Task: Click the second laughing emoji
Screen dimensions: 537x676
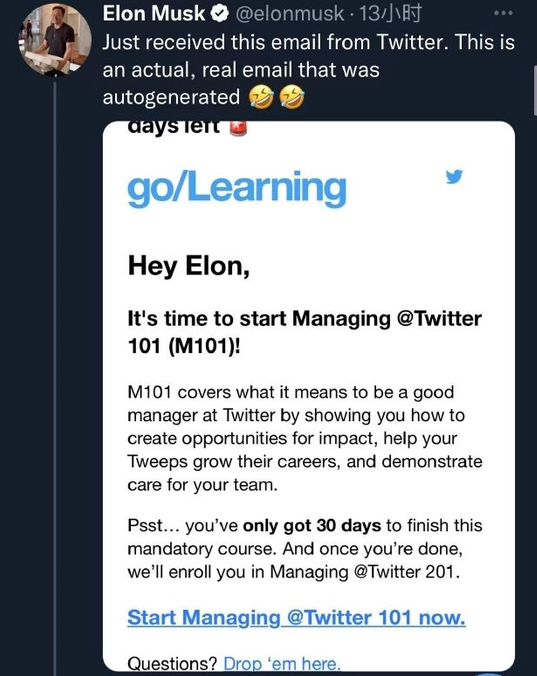Action: tap(292, 97)
